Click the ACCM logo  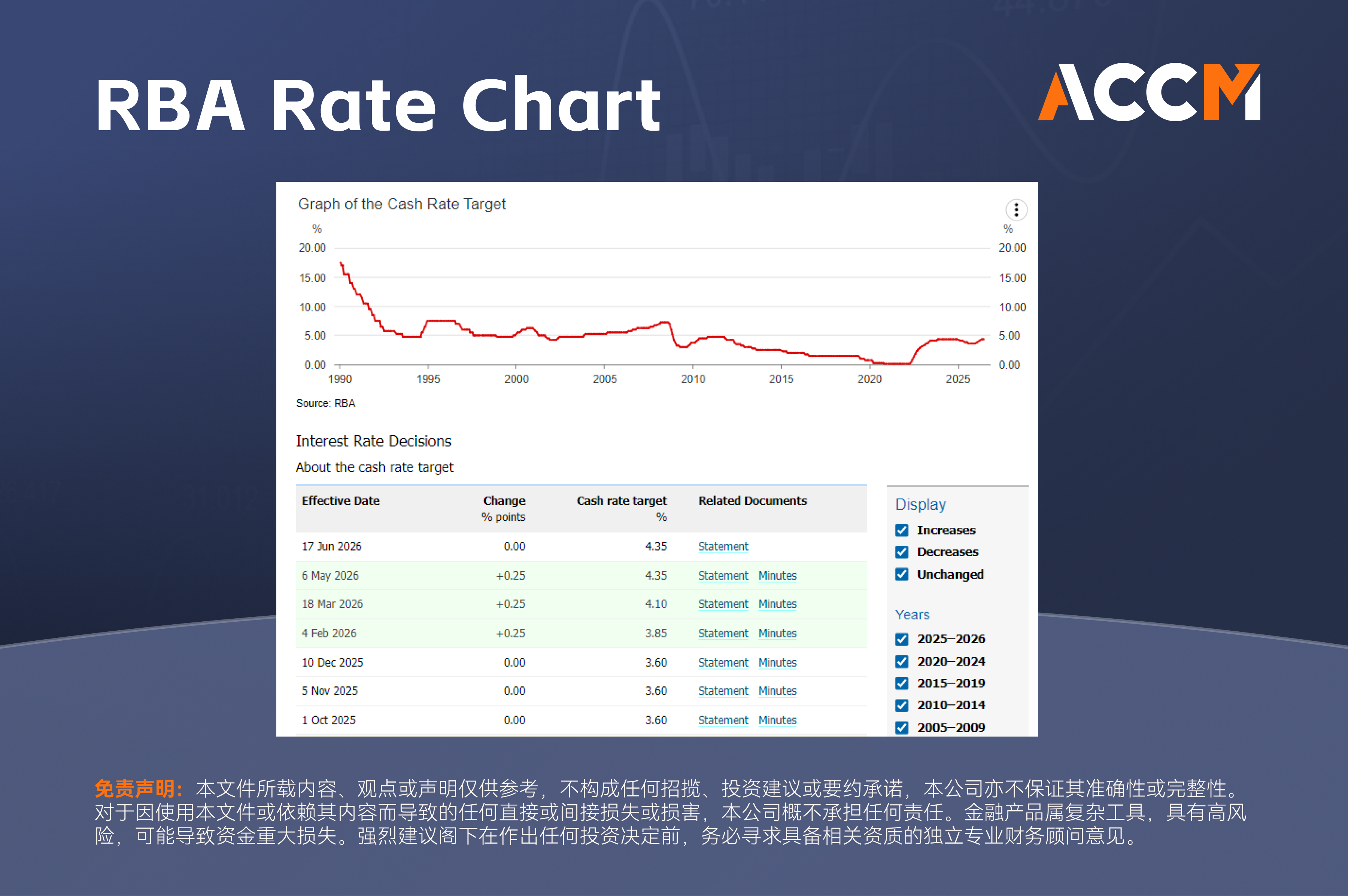point(1148,92)
